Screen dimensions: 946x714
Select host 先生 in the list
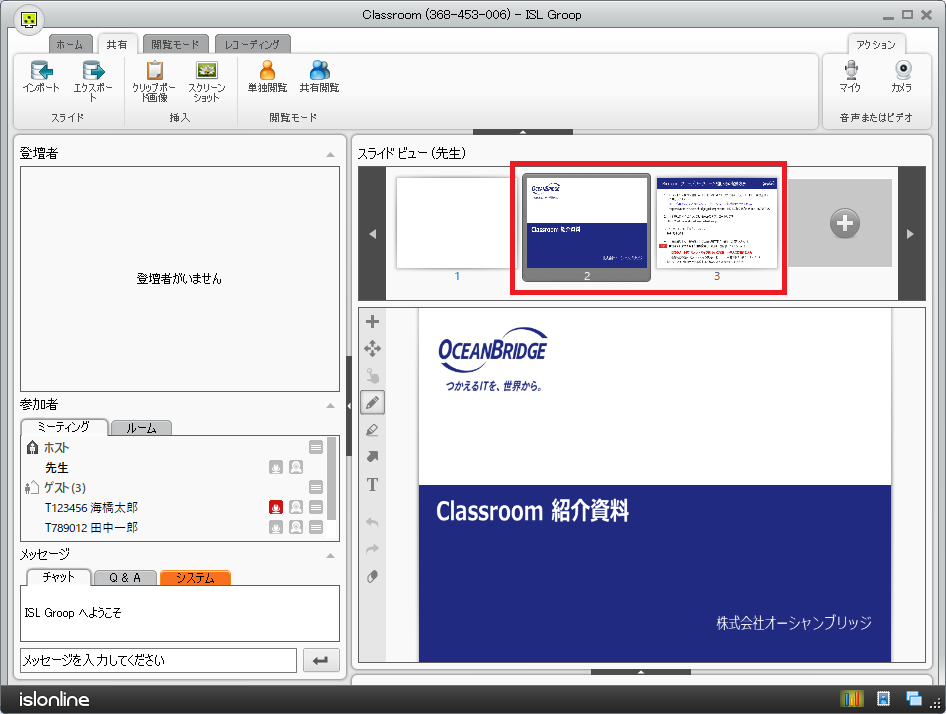57,468
